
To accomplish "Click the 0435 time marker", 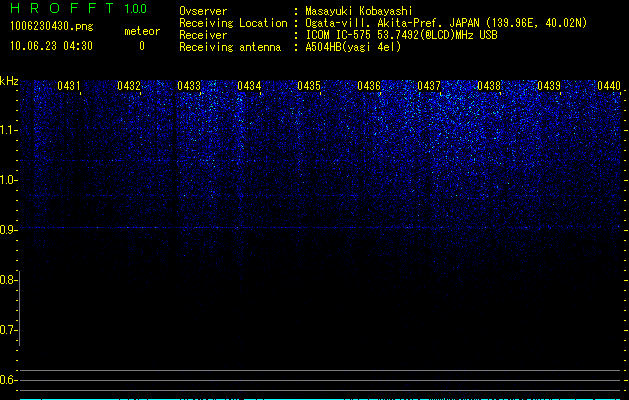I will (x=309, y=85).
